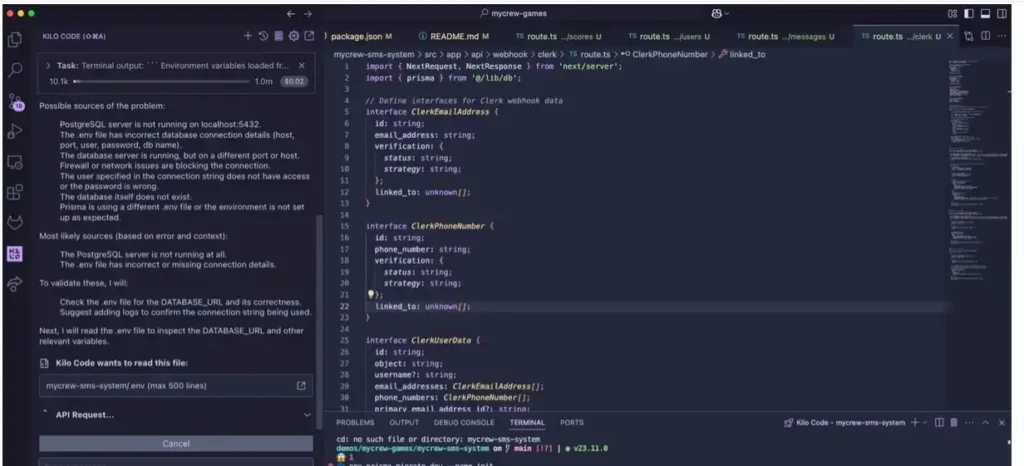Click the lightbulb code action icon
Viewport: 1024px width, 466px height.
click(x=371, y=295)
